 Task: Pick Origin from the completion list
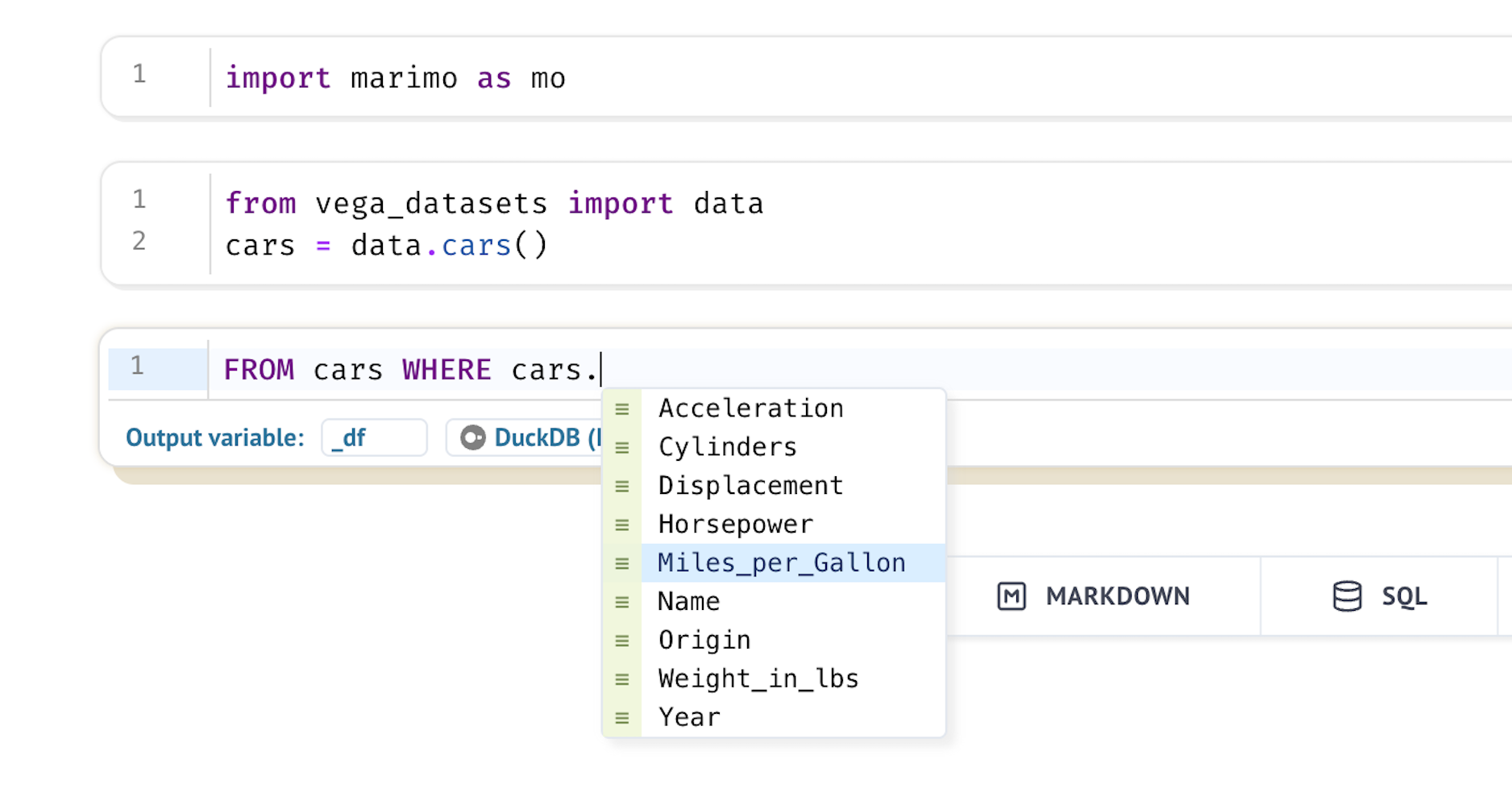[774, 641]
